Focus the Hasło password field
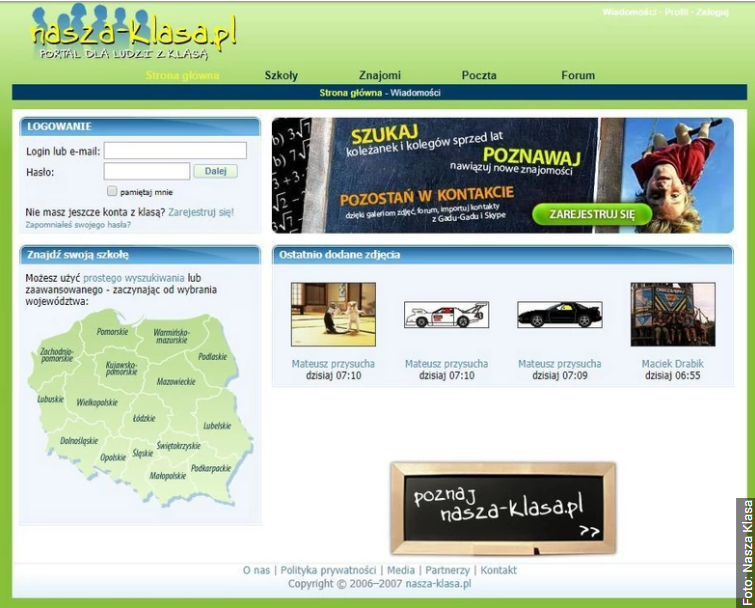This screenshot has width=755, height=608. (x=146, y=171)
